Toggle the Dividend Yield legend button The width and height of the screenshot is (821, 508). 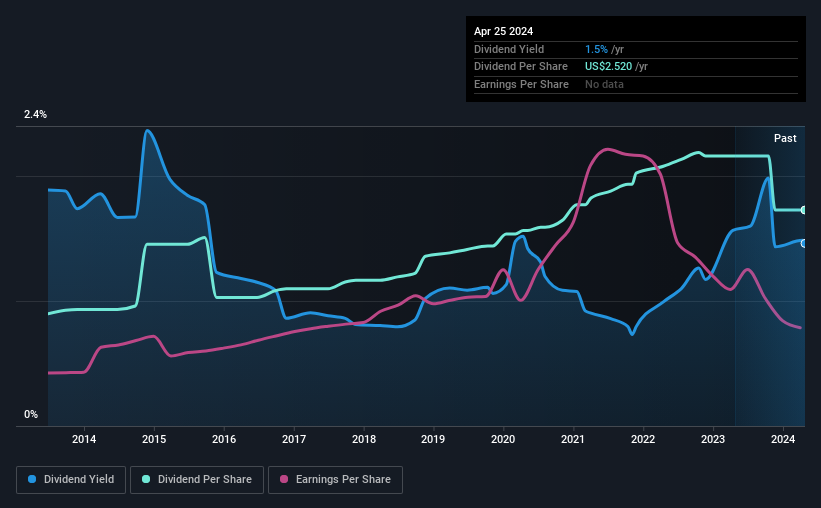[71, 479]
